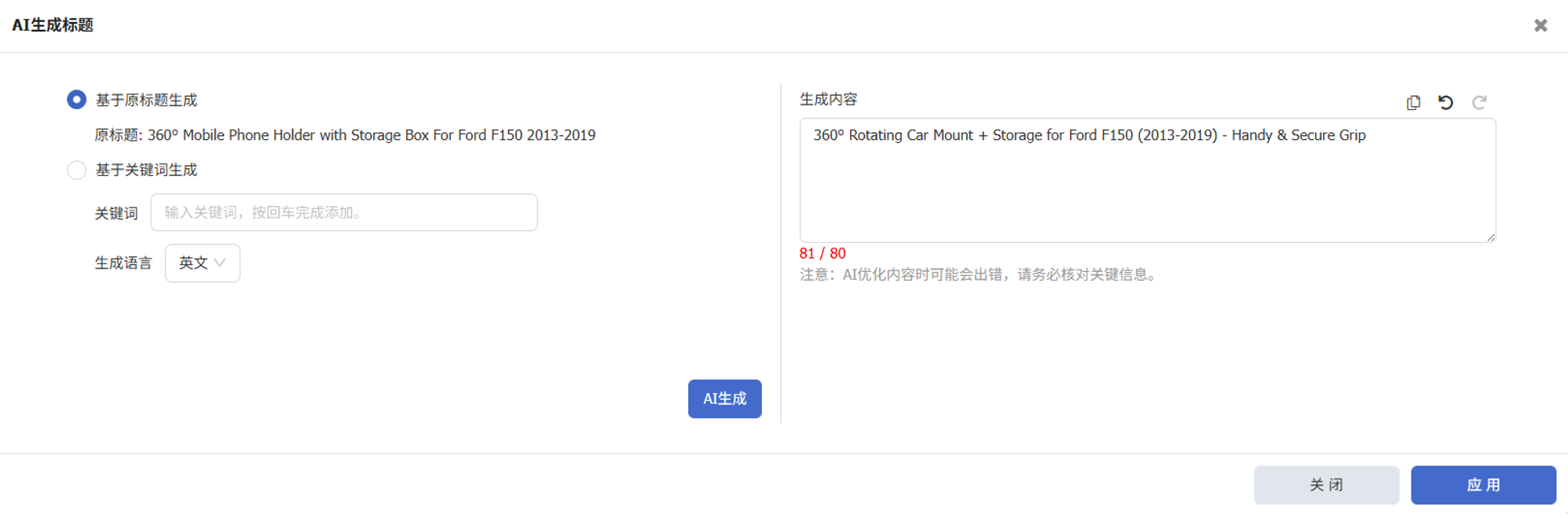This screenshot has width=1568, height=518.
Task: Open the 生成语言 dropdown showing 英文
Action: 203,263
